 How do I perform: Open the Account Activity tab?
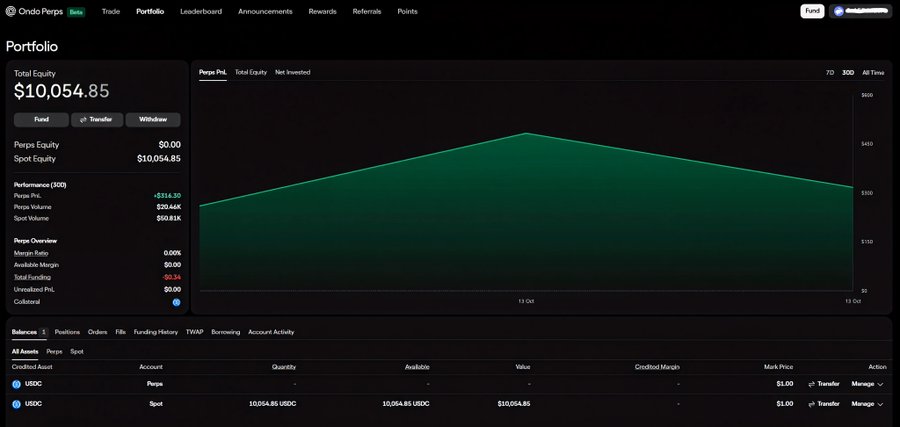(x=271, y=332)
